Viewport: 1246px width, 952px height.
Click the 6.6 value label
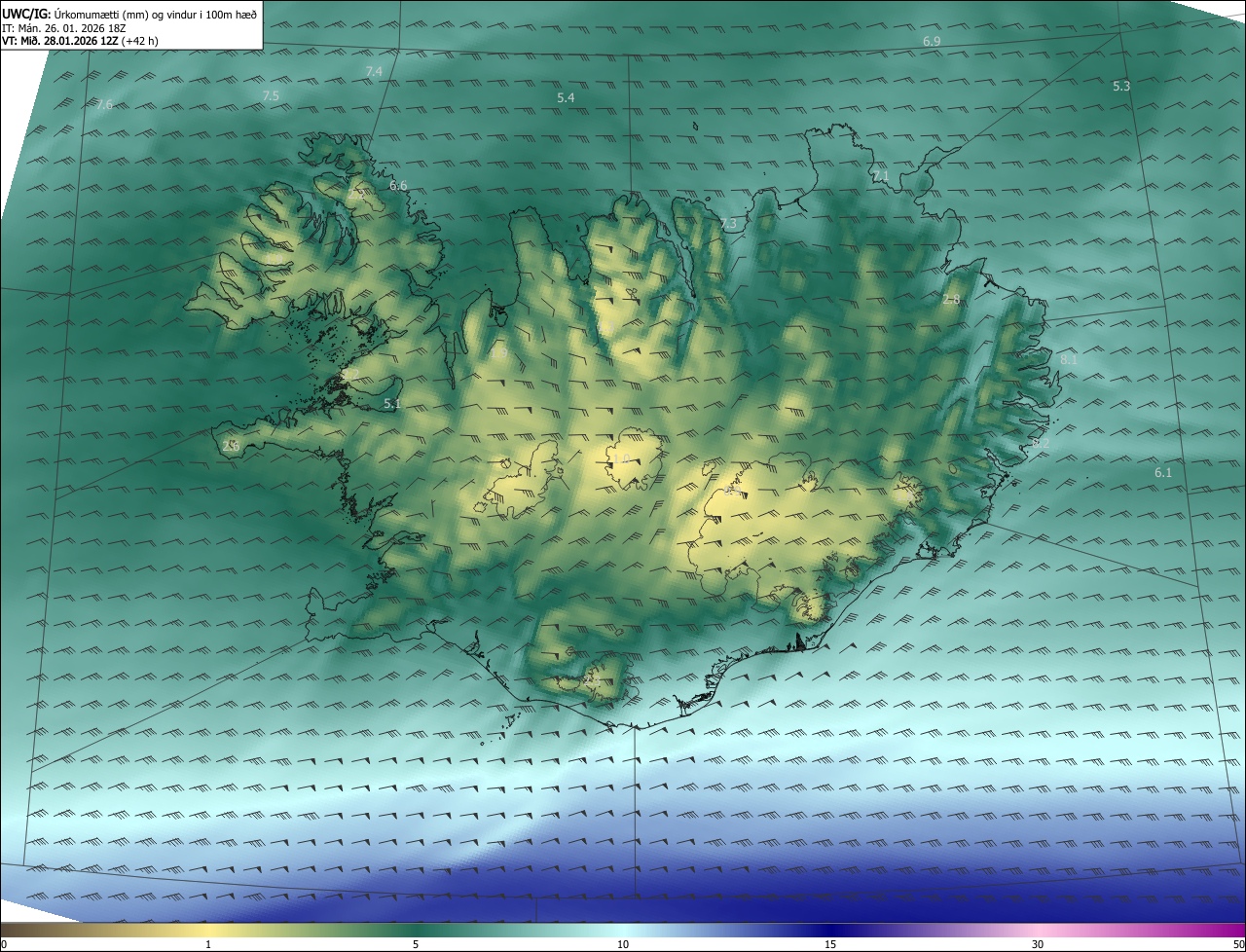click(398, 186)
